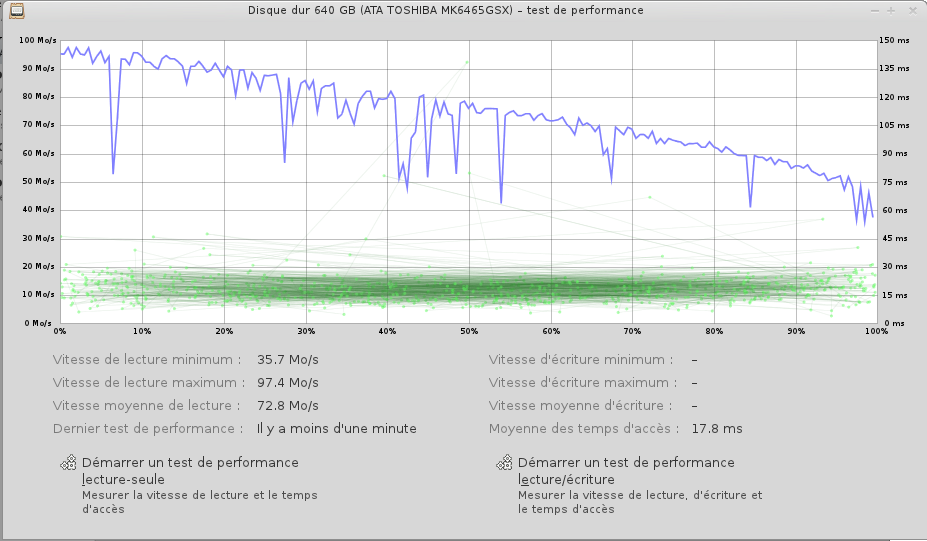Select the 72.8 Mo/s average read speed value
The image size is (927, 541).
click(287, 405)
